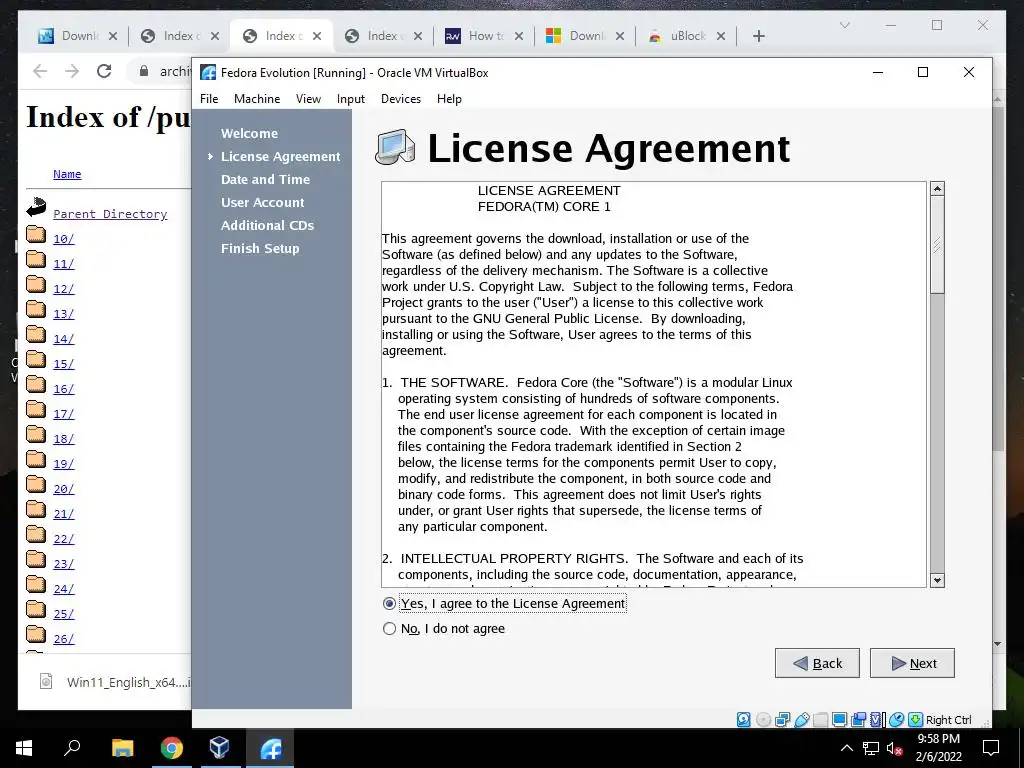Screen dimensions: 1024x768
Task: Click Finish Setup step in sidebar
Action: click(260, 248)
